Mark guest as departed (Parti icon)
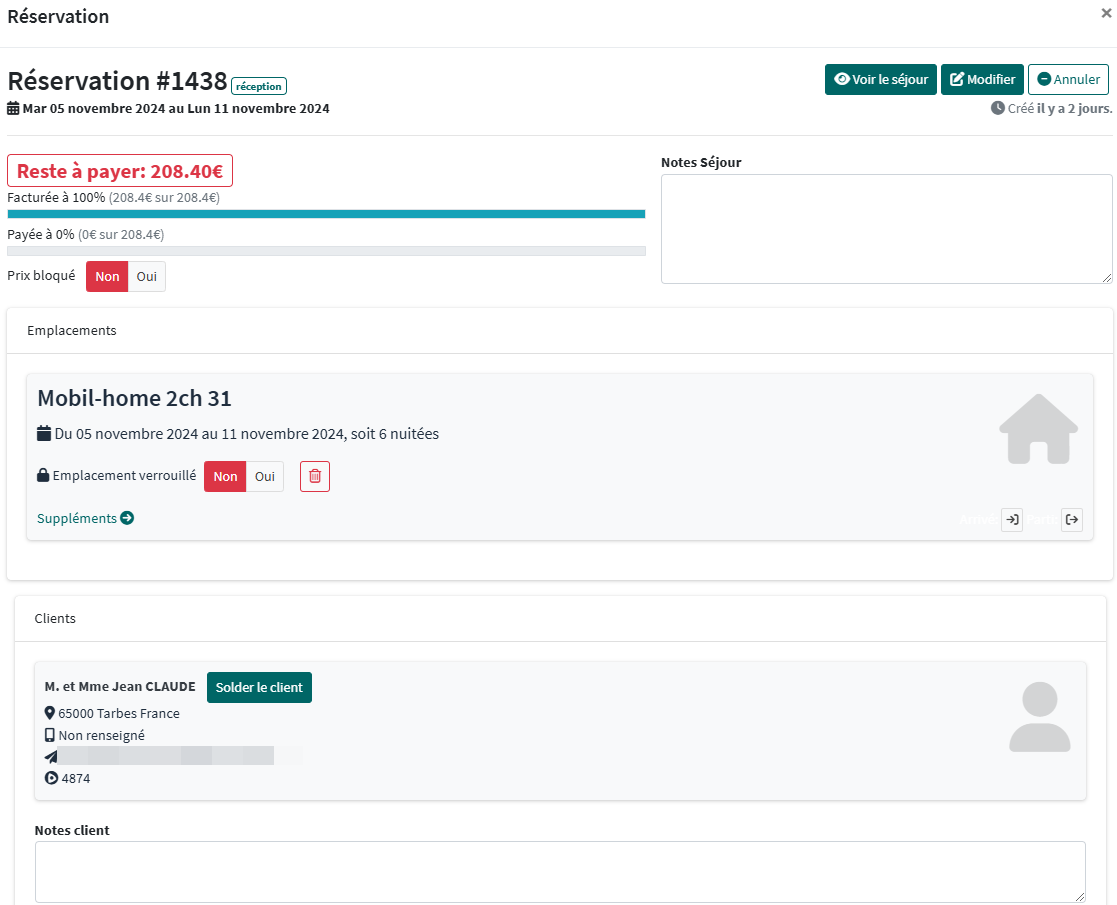The image size is (1117, 905). coord(1071,520)
